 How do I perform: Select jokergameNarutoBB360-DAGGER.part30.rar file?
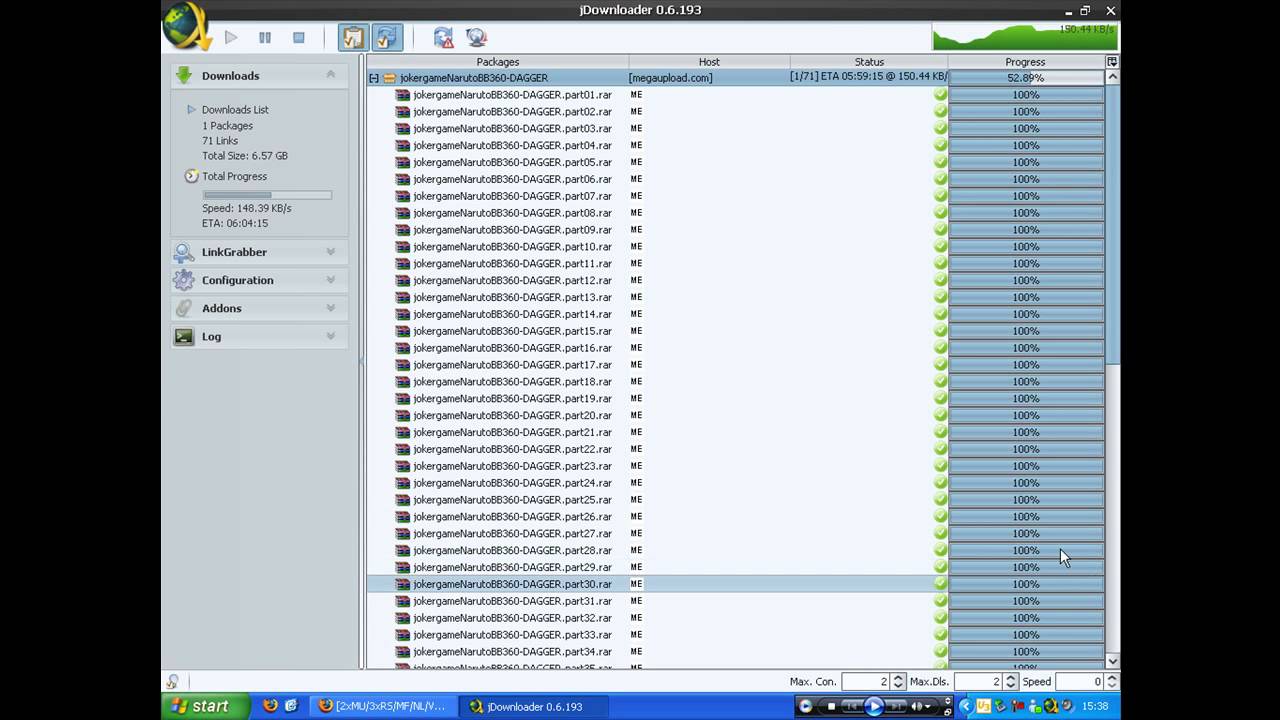point(512,584)
